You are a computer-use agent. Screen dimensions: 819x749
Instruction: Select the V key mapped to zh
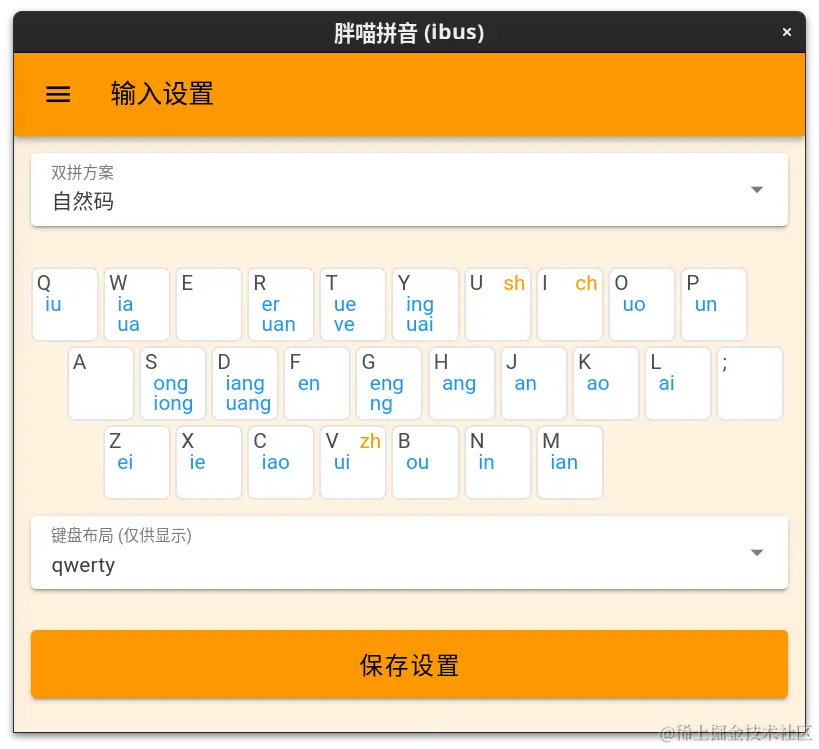click(352, 462)
